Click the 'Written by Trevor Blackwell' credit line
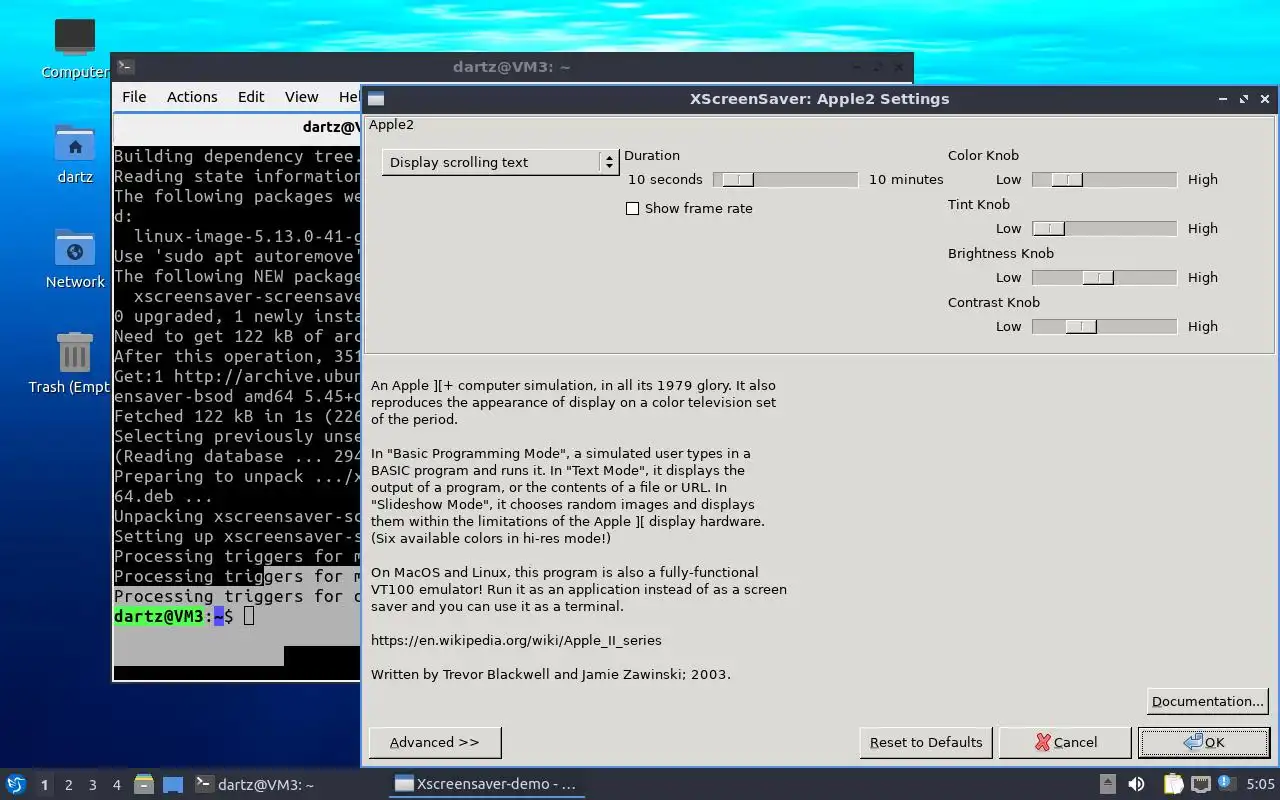Image resolution: width=1280 pixels, height=800 pixels. [x=551, y=674]
